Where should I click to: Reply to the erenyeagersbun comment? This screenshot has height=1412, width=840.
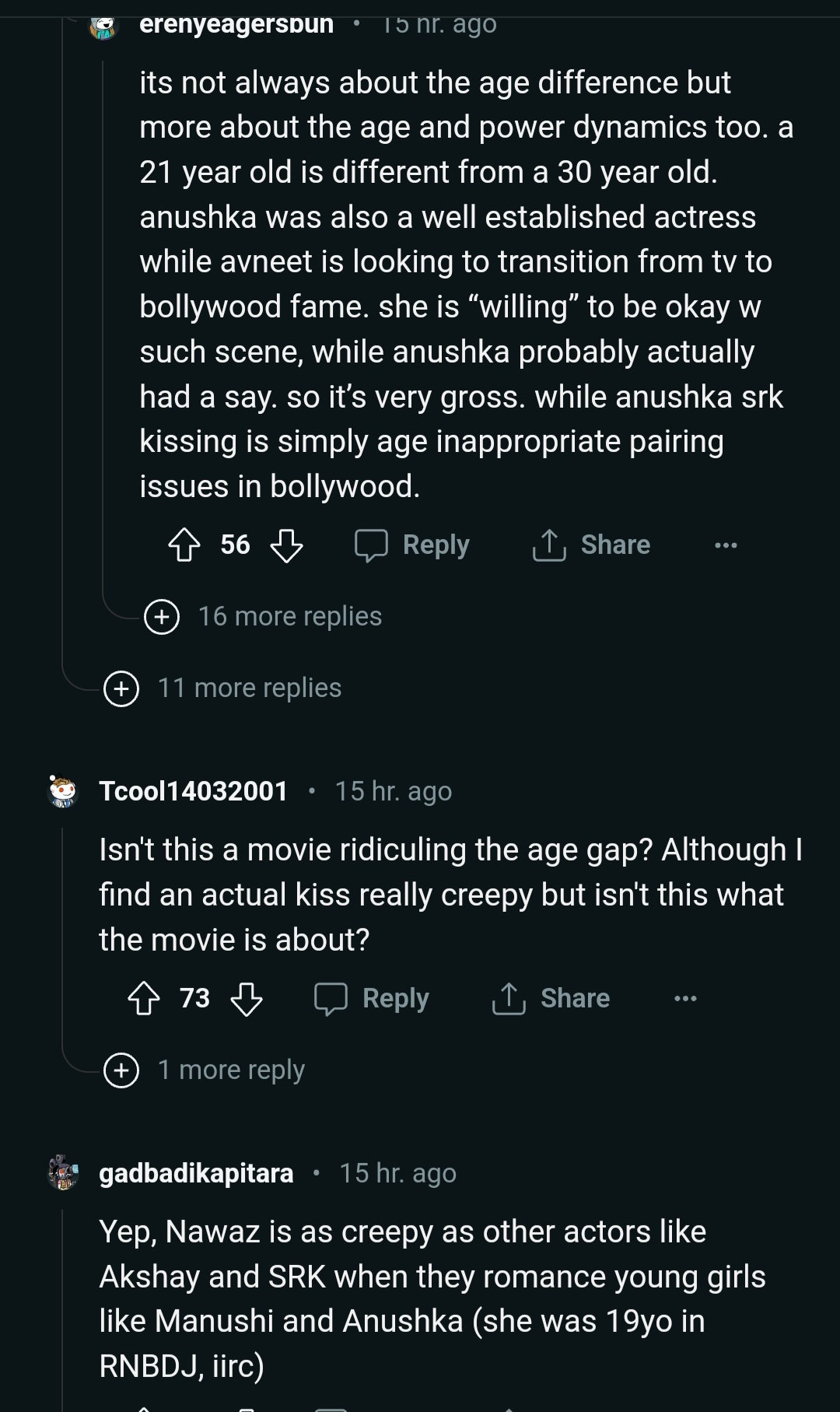(413, 545)
